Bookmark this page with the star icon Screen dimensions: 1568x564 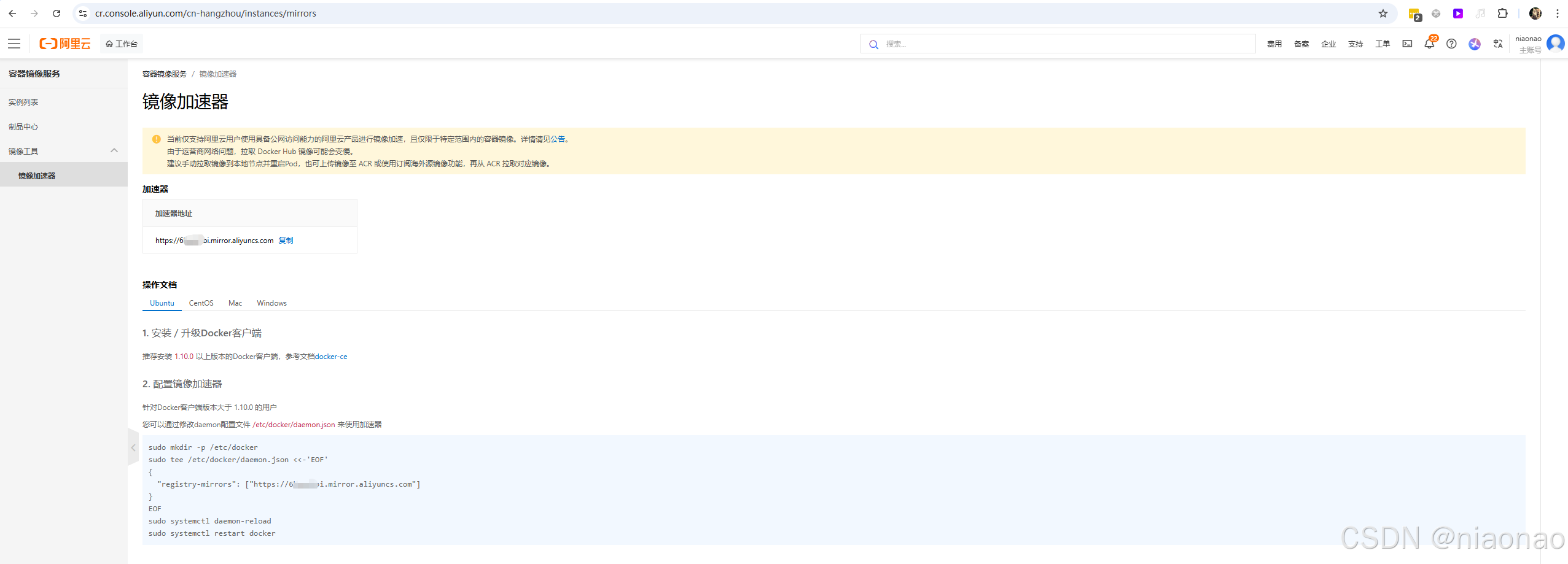click(x=1383, y=14)
